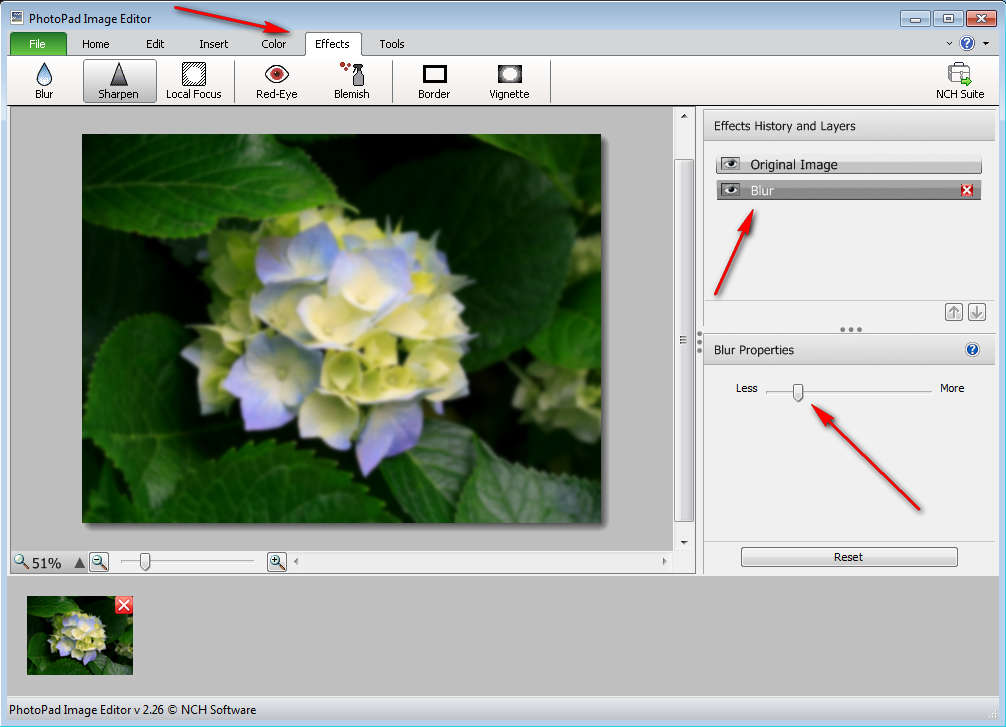Switch to the Home tab
Image resolution: width=1006 pixels, height=727 pixels.
click(x=96, y=44)
